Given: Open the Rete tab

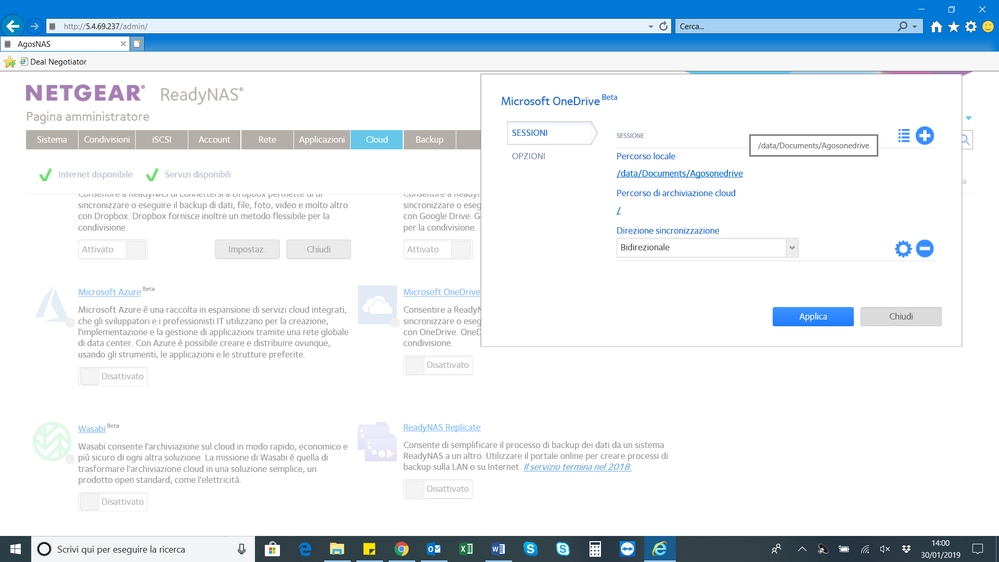Looking at the screenshot, I should pyautogui.click(x=267, y=140).
